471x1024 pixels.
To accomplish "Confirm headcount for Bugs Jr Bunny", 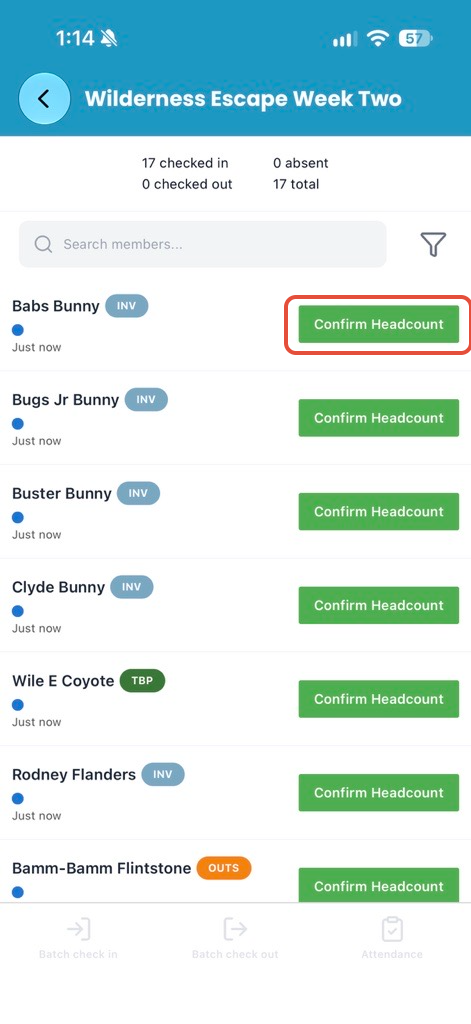I will (x=379, y=418).
